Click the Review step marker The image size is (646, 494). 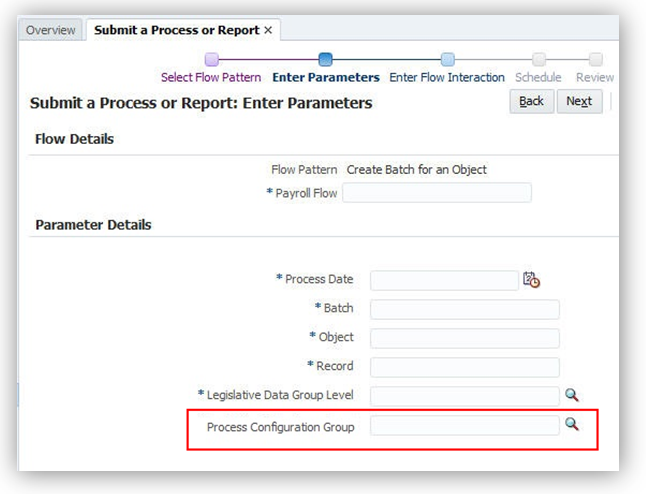(x=595, y=59)
